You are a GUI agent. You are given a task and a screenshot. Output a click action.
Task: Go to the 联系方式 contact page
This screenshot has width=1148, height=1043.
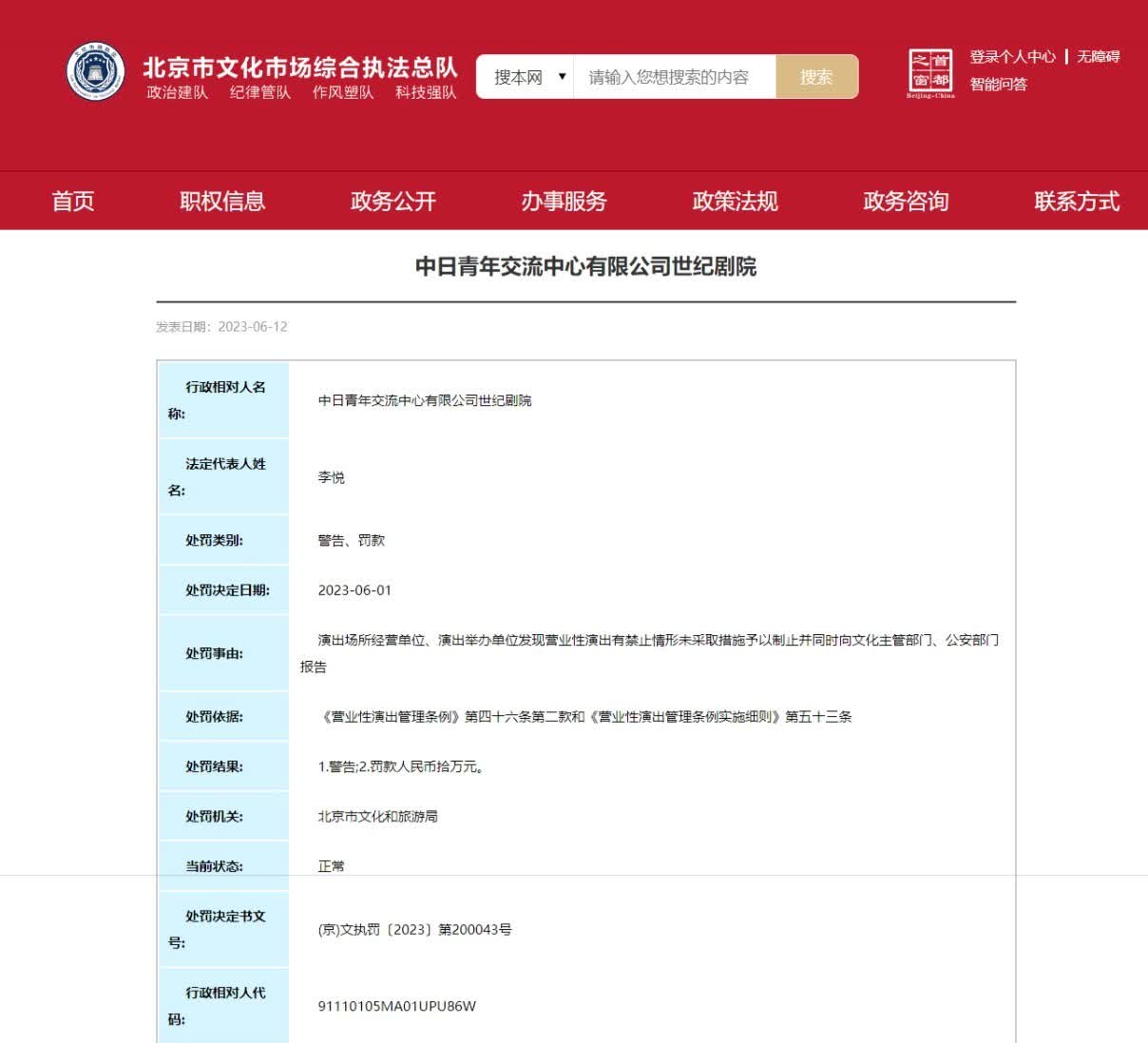coord(1076,202)
